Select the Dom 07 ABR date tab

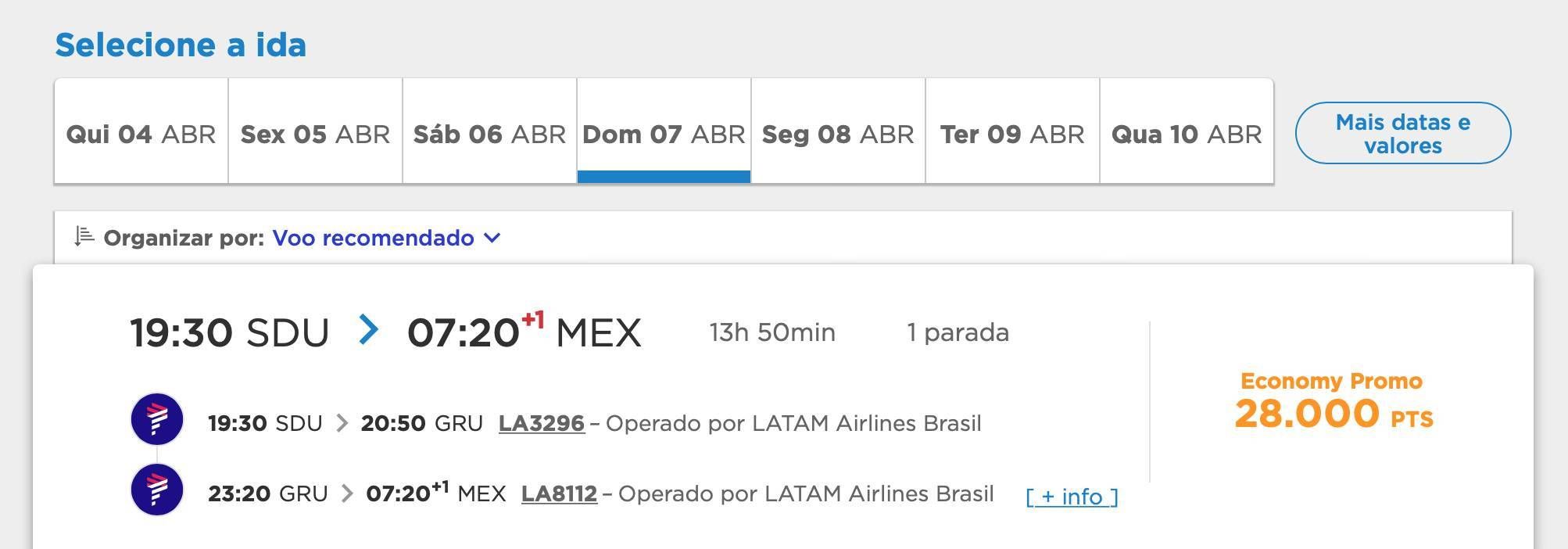[664, 133]
